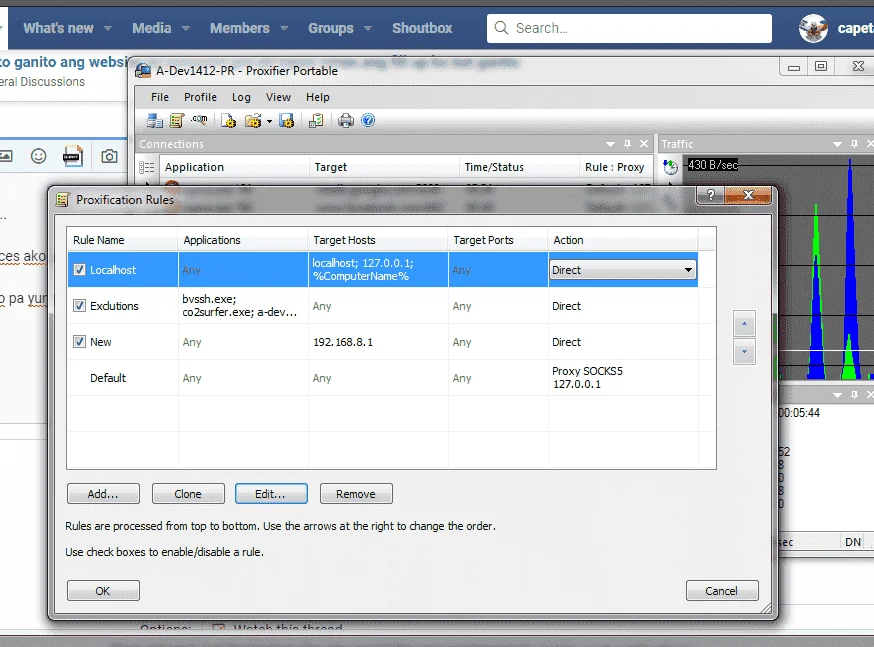Load profile folder toolbar icon
The image size is (874, 647).
pyautogui.click(x=253, y=120)
